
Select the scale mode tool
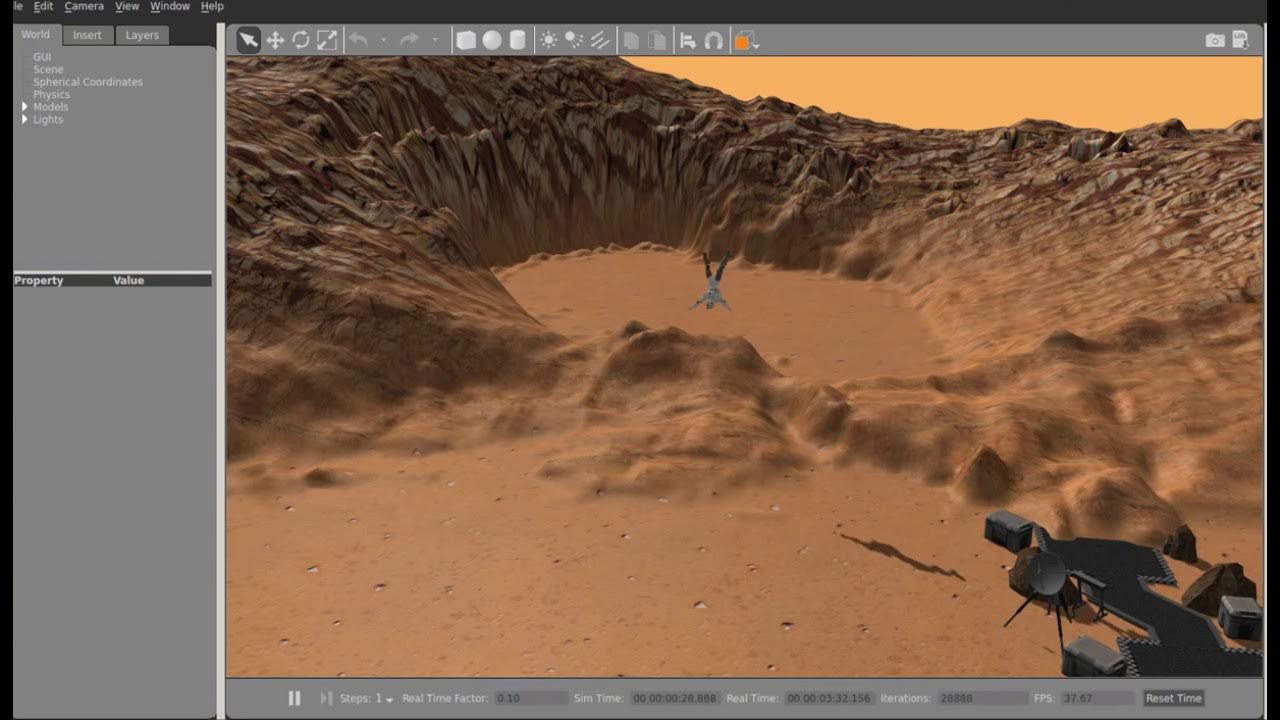coord(327,40)
